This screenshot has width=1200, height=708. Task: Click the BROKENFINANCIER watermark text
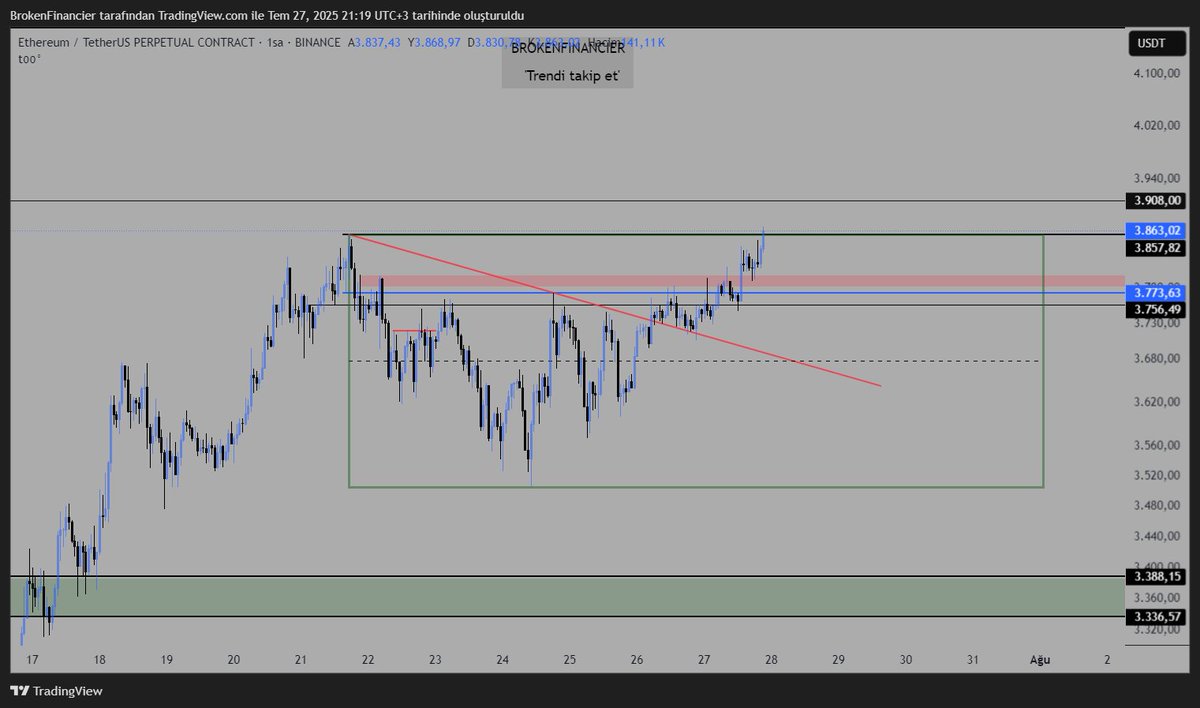coord(566,47)
